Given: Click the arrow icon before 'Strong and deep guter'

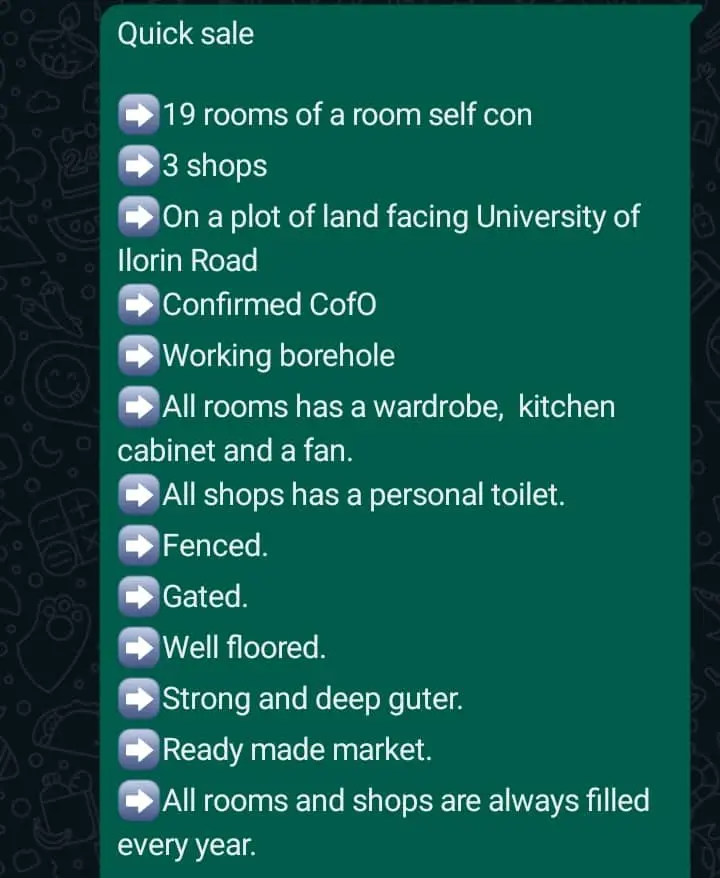Looking at the screenshot, I should 139,699.
